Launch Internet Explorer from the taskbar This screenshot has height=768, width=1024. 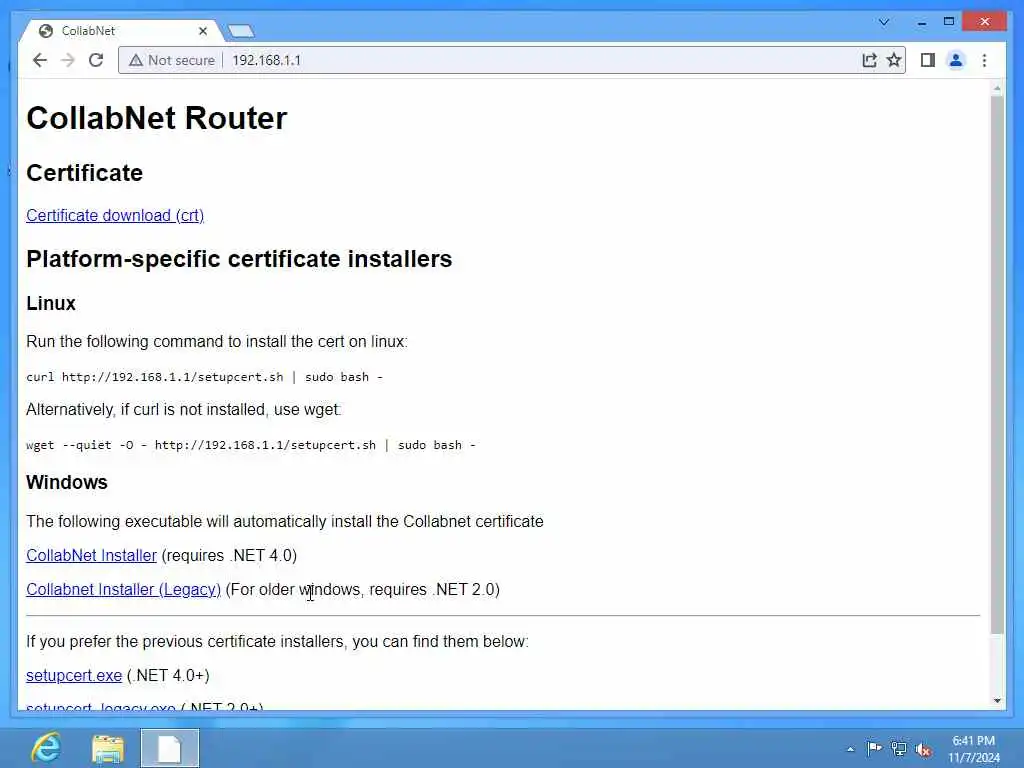click(x=47, y=748)
